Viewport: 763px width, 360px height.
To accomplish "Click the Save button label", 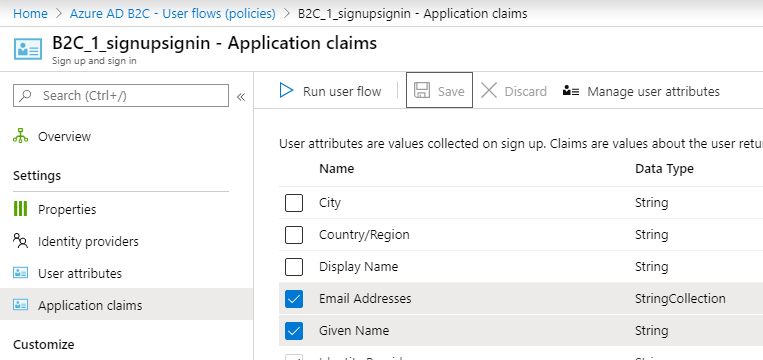I will (451, 91).
